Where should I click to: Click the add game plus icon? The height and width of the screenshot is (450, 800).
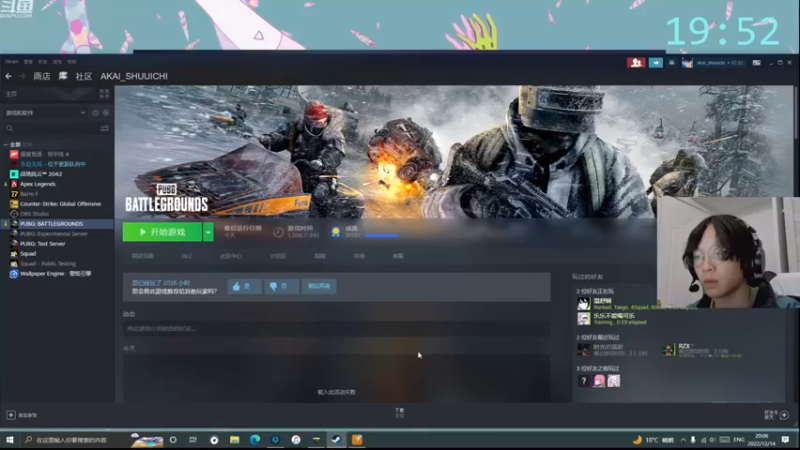pos(11,415)
